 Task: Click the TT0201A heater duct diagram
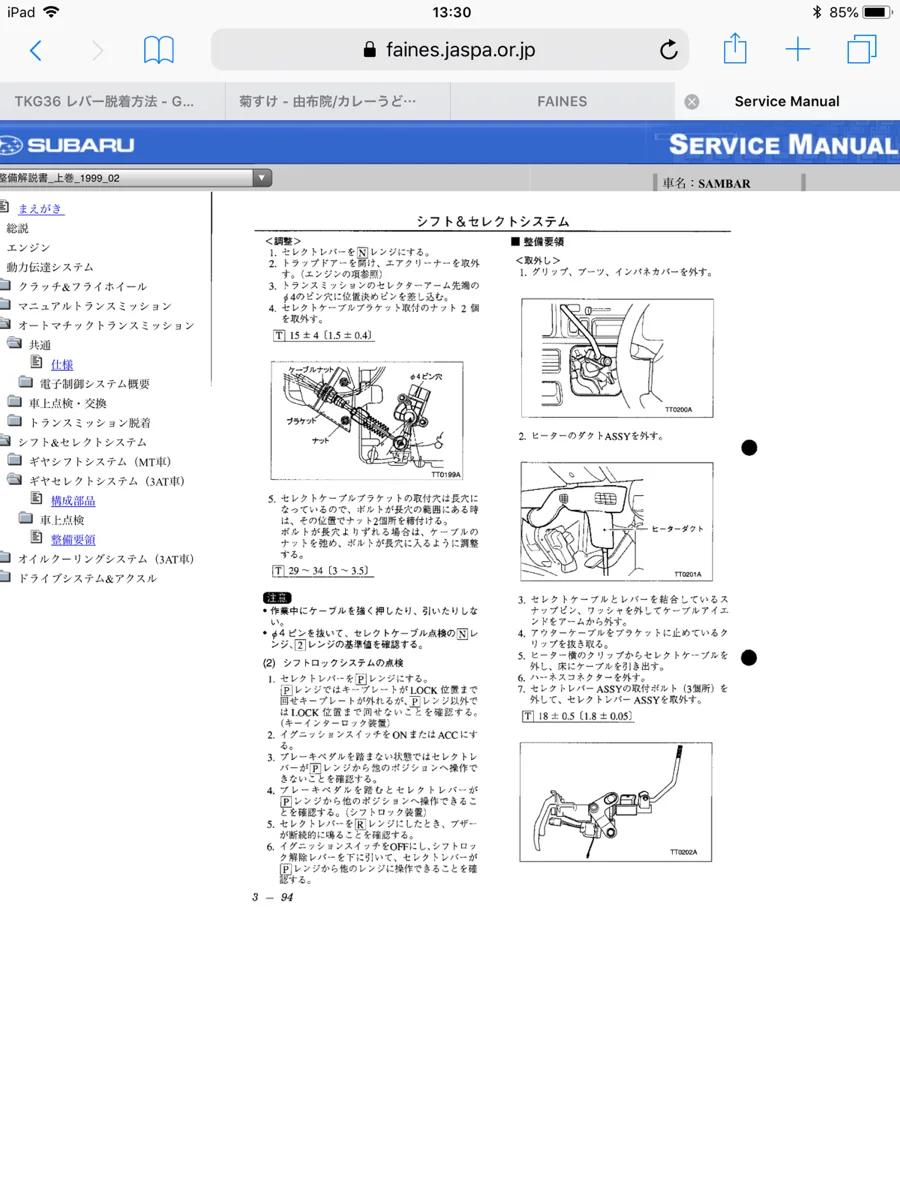click(617, 520)
